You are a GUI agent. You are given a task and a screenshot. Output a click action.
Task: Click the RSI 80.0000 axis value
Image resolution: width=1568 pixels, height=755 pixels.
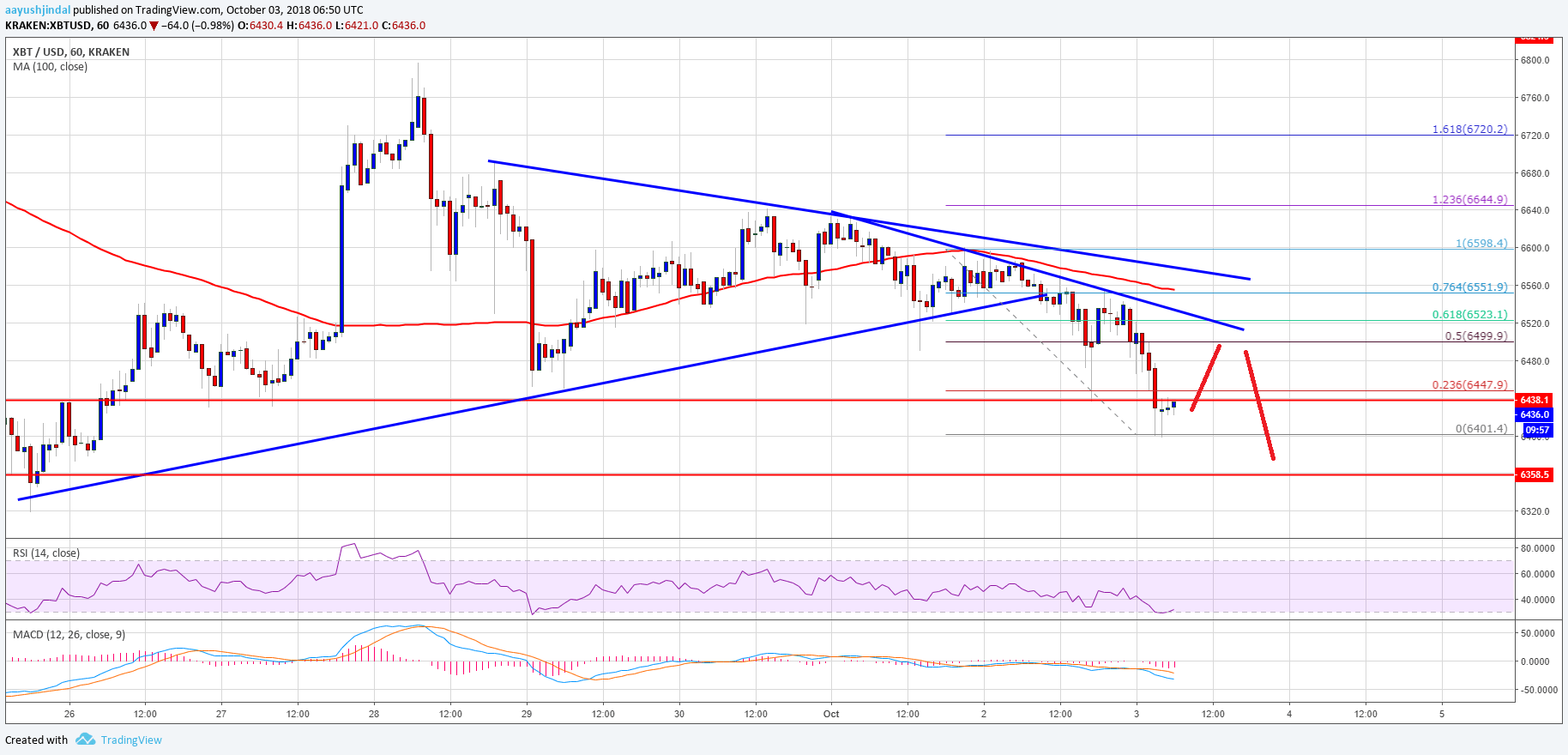click(1537, 547)
